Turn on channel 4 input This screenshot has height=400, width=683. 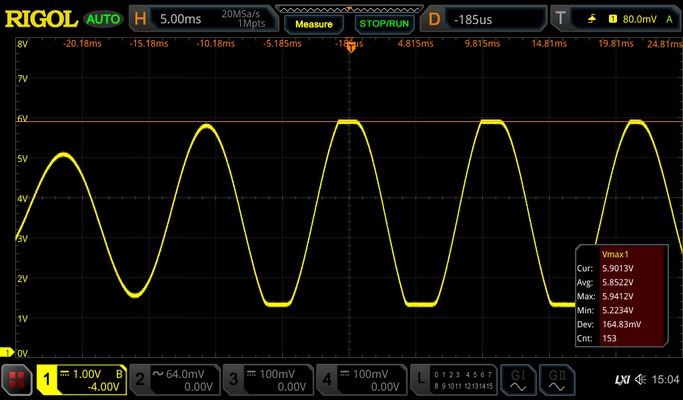click(x=362, y=380)
